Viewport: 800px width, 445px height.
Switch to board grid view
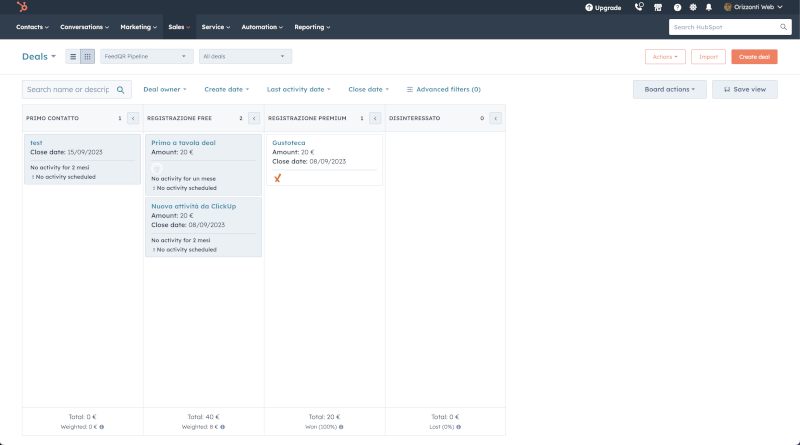[x=87, y=57]
